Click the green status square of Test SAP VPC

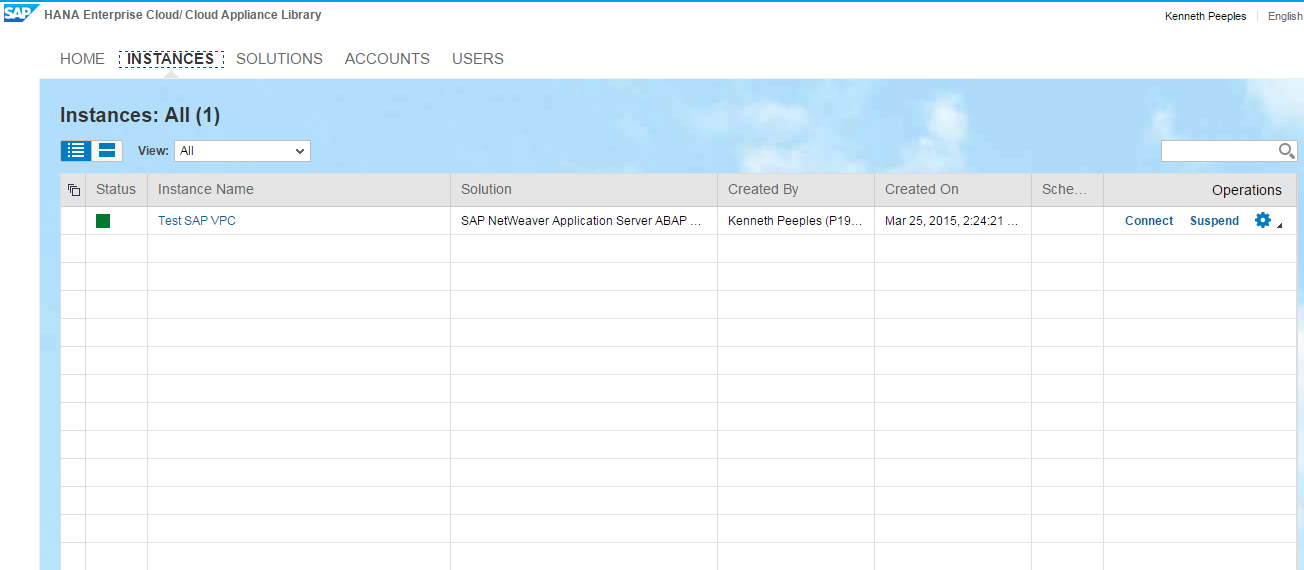click(x=103, y=221)
